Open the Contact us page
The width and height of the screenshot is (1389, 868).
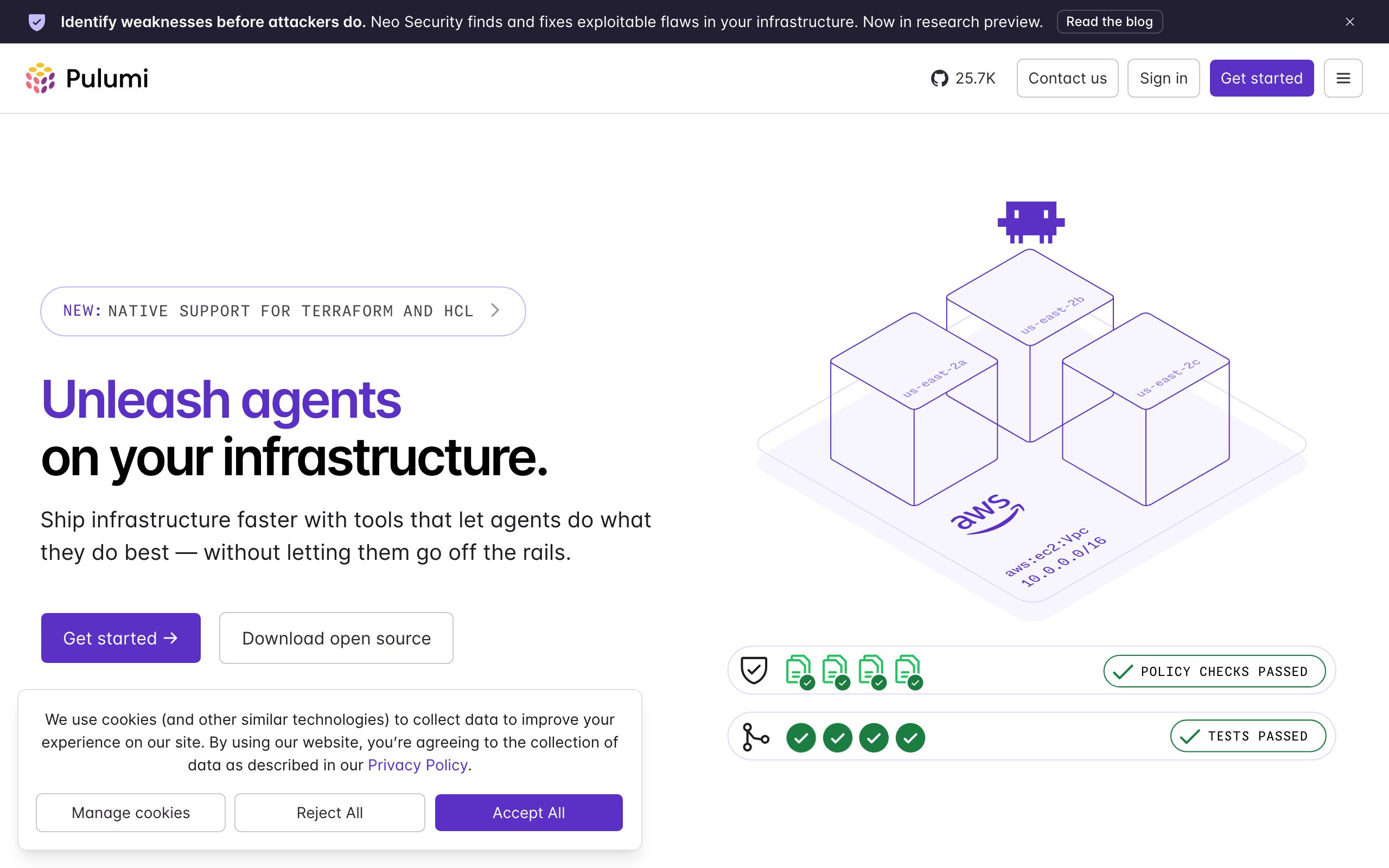click(x=1067, y=78)
